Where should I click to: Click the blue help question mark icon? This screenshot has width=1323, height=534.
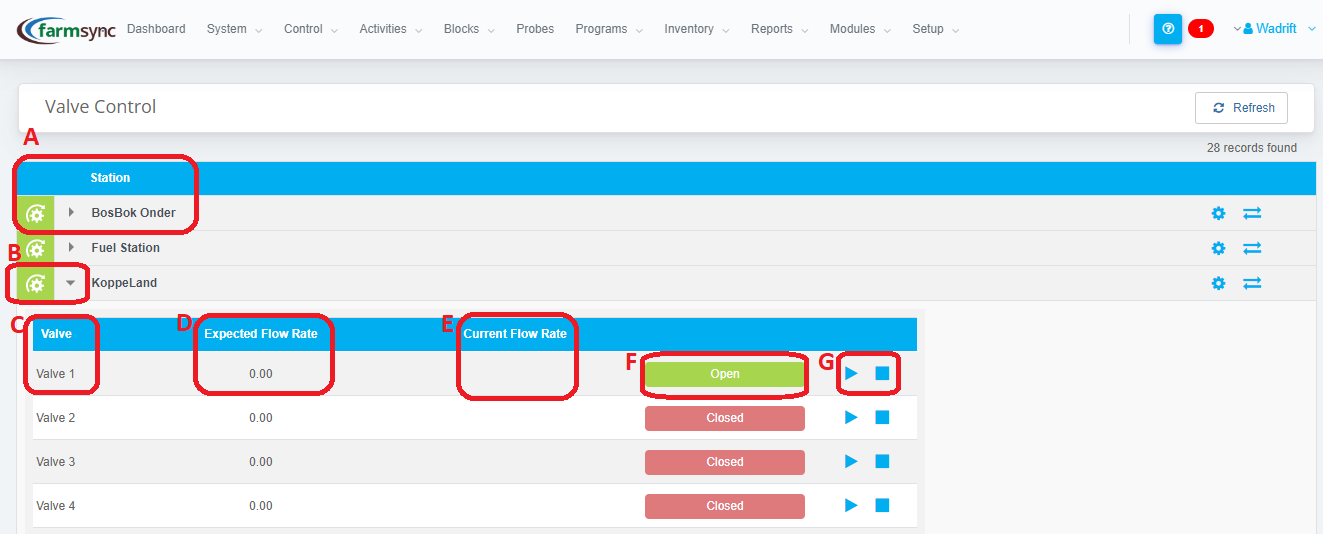click(1167, 29)
